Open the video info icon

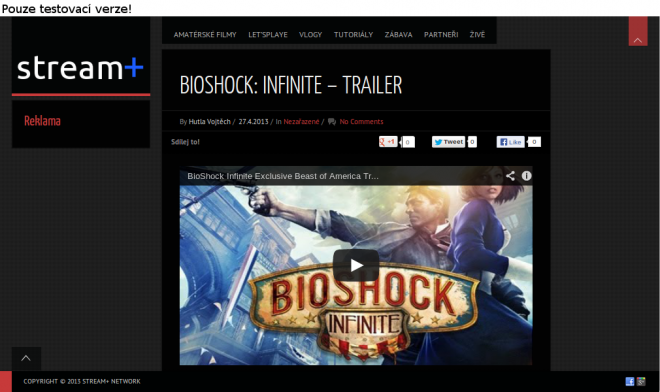coord(527,176)
